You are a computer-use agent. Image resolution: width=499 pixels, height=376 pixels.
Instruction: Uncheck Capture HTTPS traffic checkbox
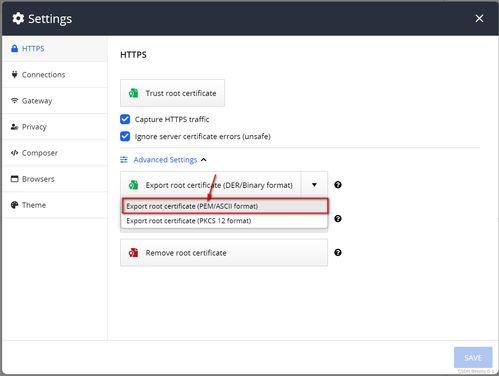[x=125, y=119]
